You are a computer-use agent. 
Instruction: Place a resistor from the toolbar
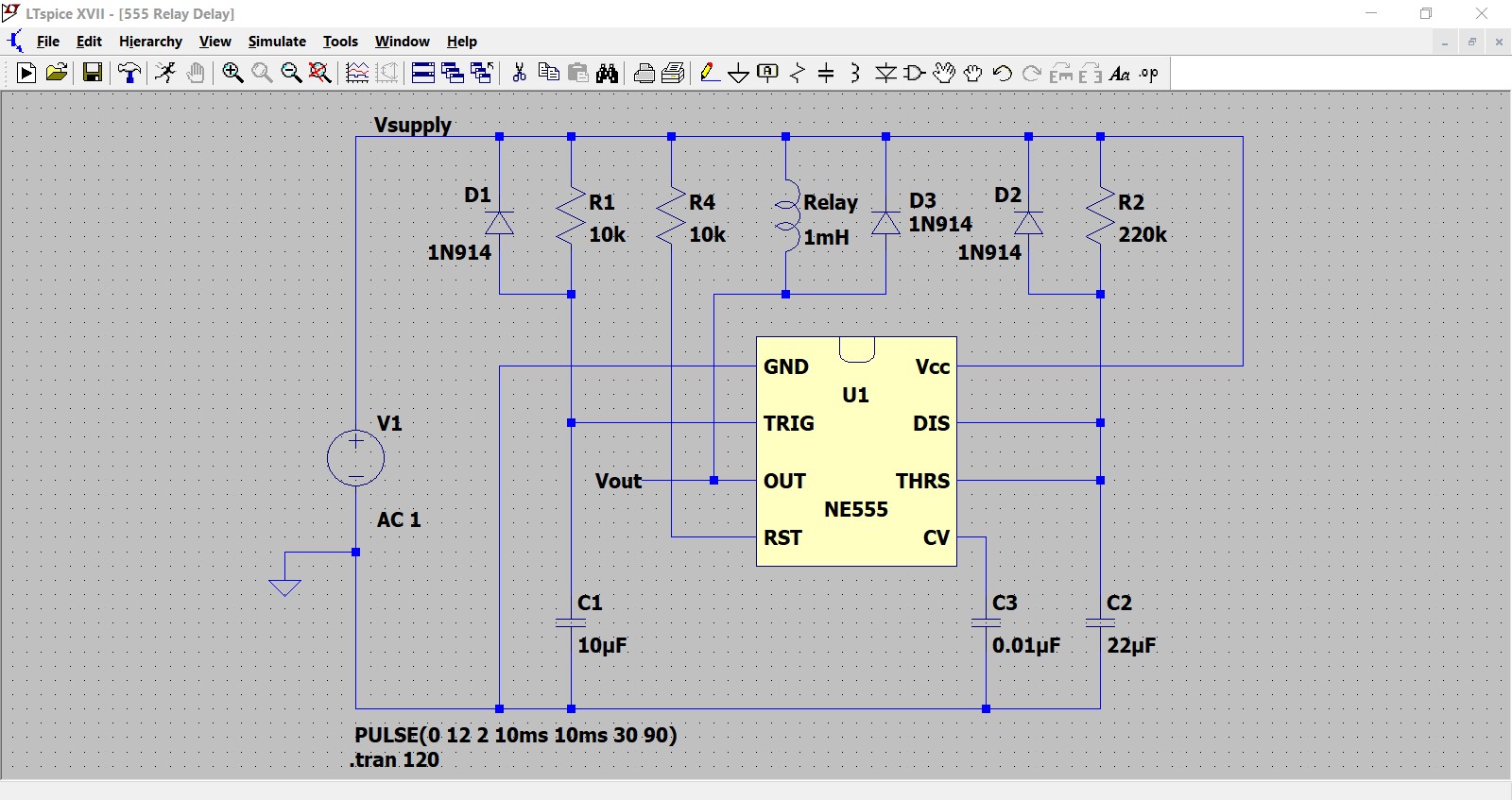(798, 73)
